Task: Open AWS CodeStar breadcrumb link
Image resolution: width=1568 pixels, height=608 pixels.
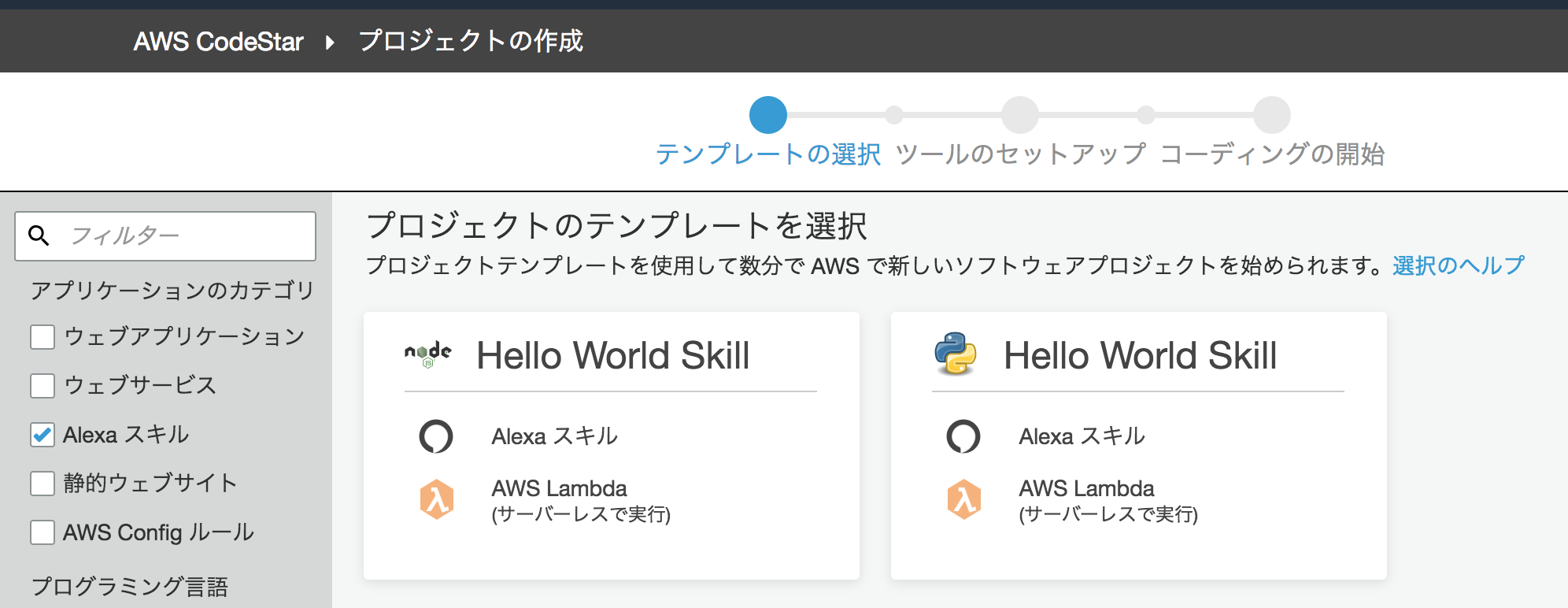Action: tap(218, 42)
